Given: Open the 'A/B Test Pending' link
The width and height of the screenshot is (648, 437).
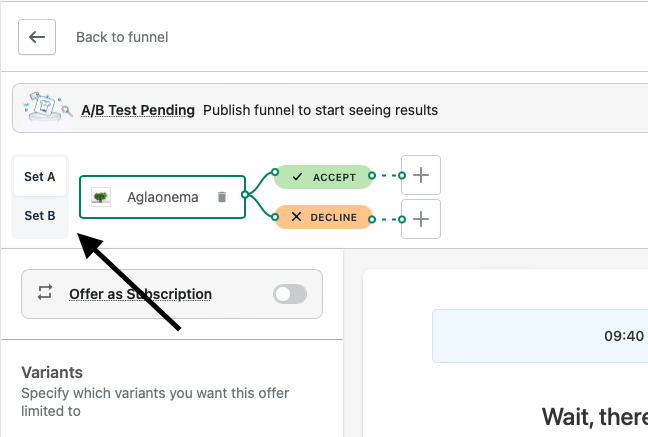Looking at the screenshot, I should click(x=138, y=109).
